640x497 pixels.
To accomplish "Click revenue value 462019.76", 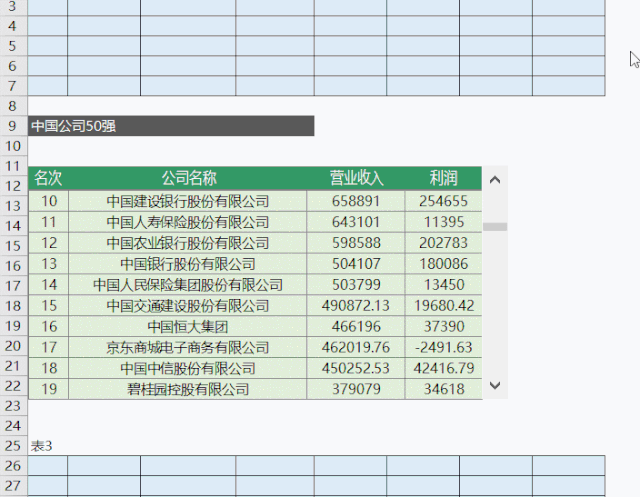I will coord(356,347).
